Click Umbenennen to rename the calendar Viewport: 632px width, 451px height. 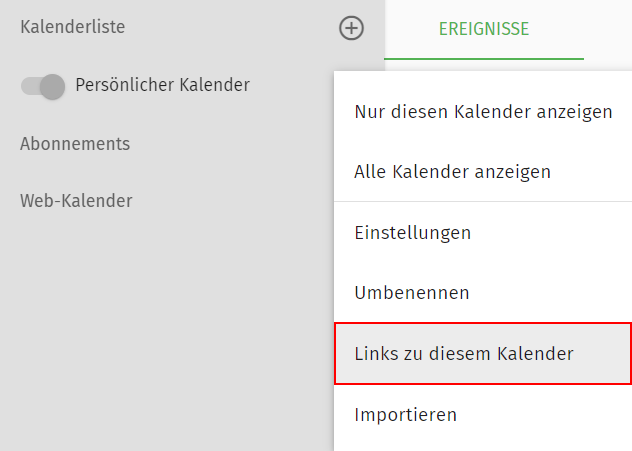point(412,293)
